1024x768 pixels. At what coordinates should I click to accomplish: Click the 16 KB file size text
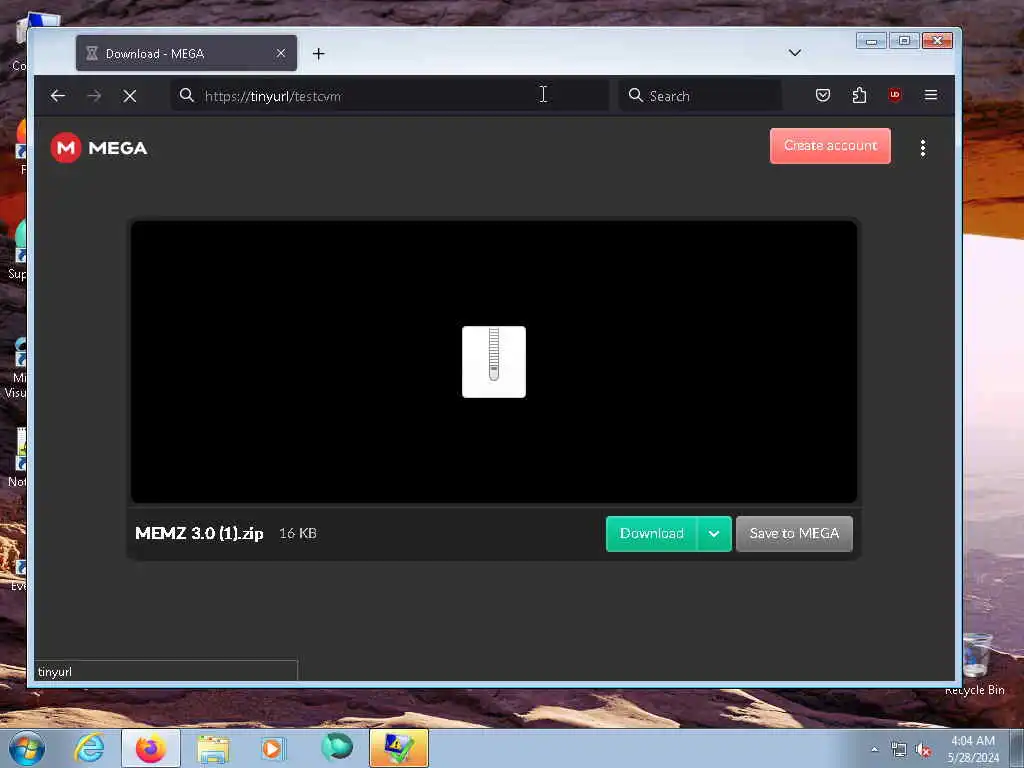point(298,534)
